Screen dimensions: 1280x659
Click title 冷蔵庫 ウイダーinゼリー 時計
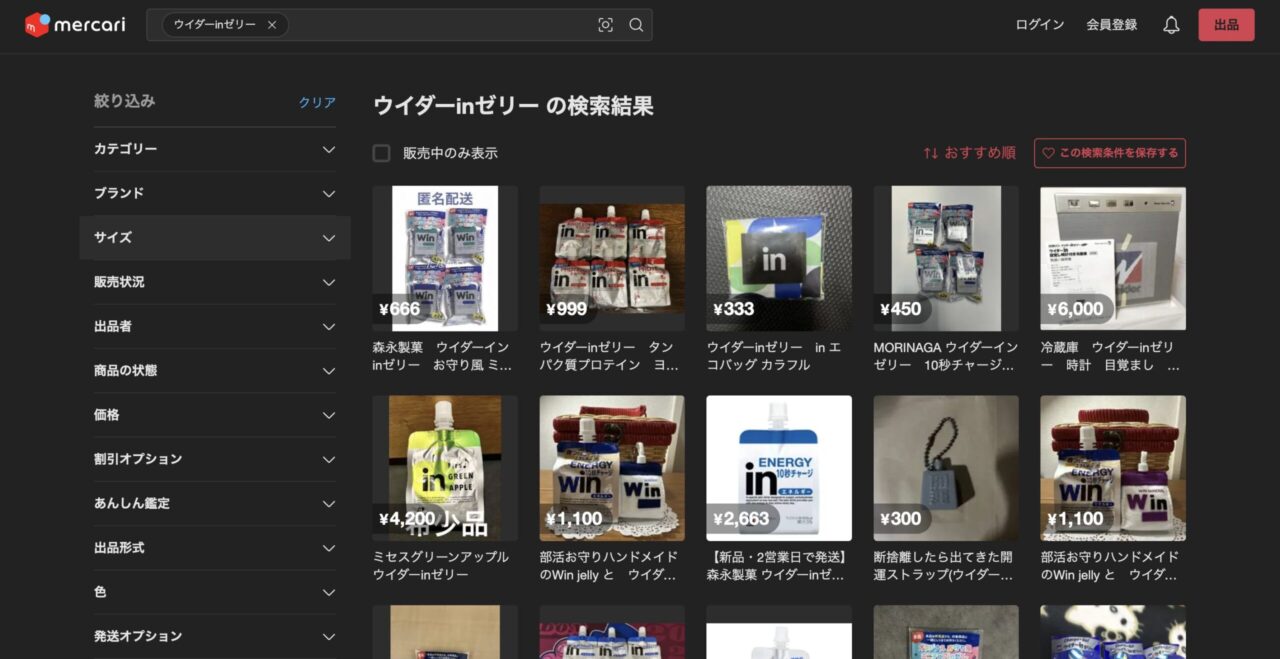point(1110,356)
